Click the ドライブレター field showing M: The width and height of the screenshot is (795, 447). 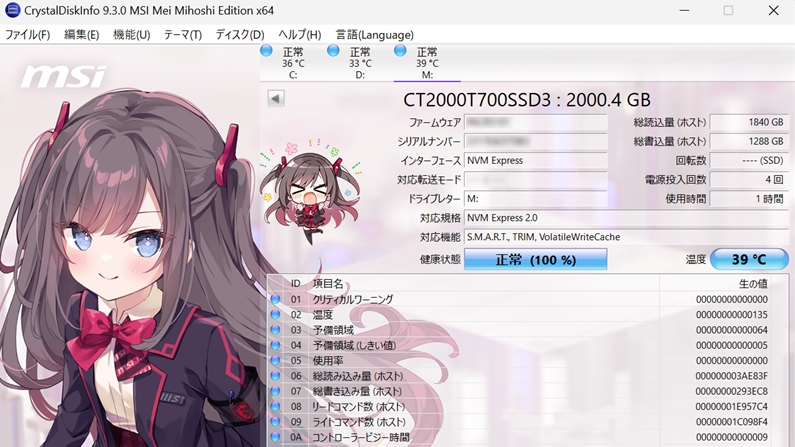(535, 199)
